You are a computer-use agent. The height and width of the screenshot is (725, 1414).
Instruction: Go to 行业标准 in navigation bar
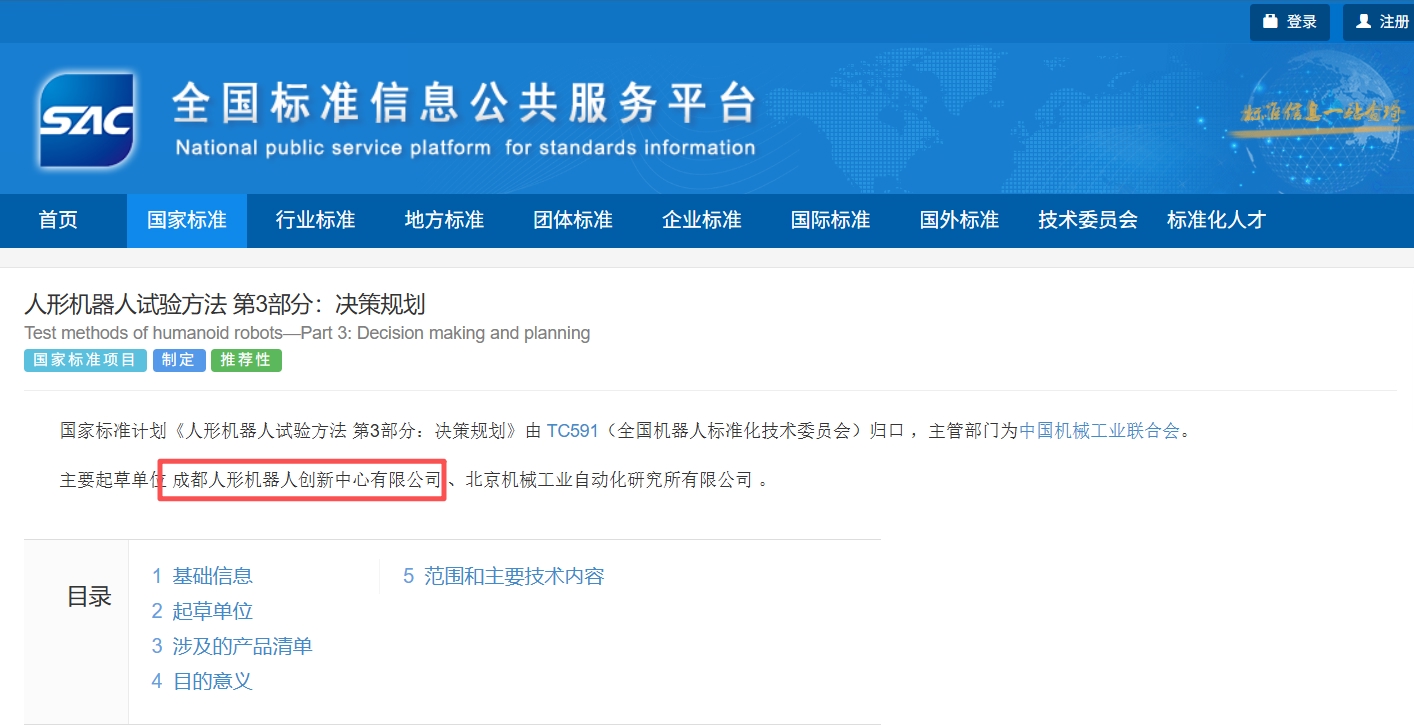click(x=315, y=220)
